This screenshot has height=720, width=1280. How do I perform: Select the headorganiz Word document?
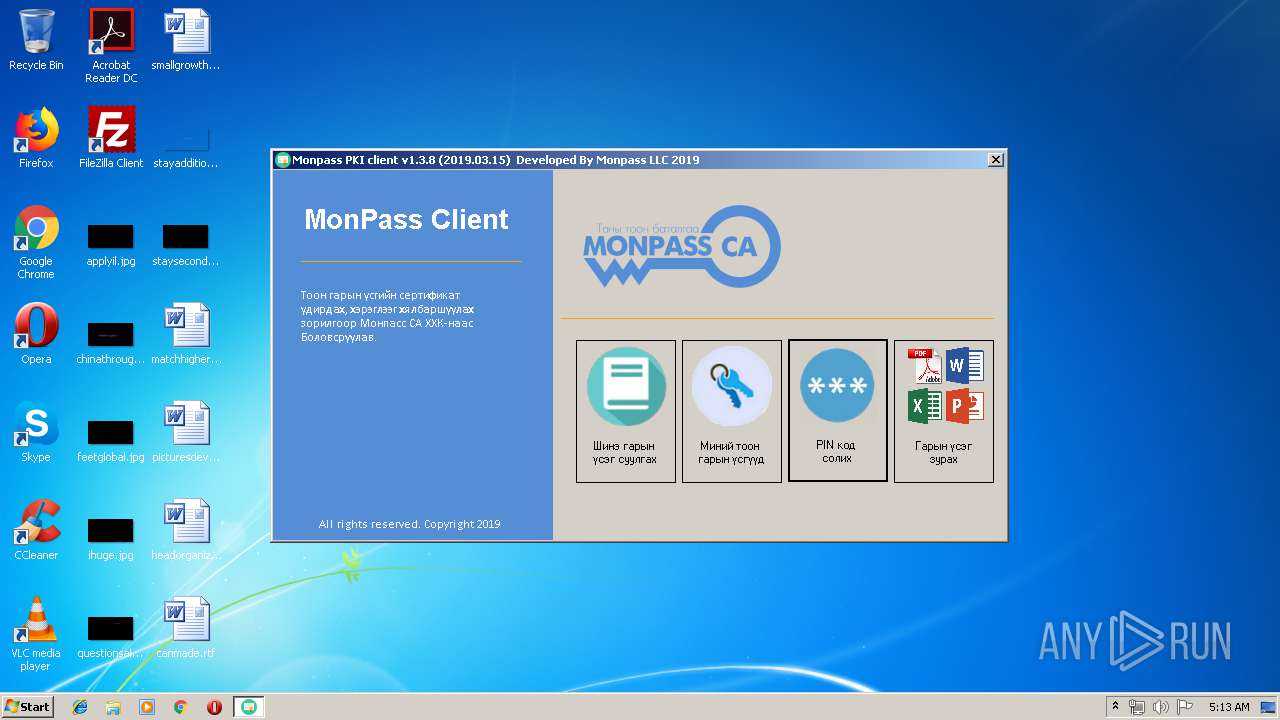pyautogui.click(x=186, y=530)
